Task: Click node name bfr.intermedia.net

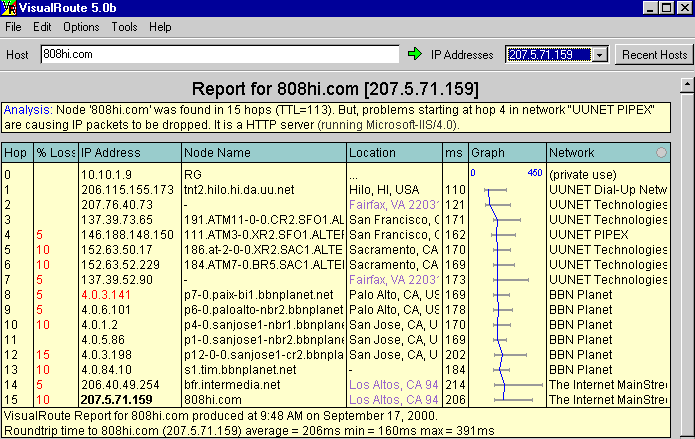Action: [x=232, y=384]
